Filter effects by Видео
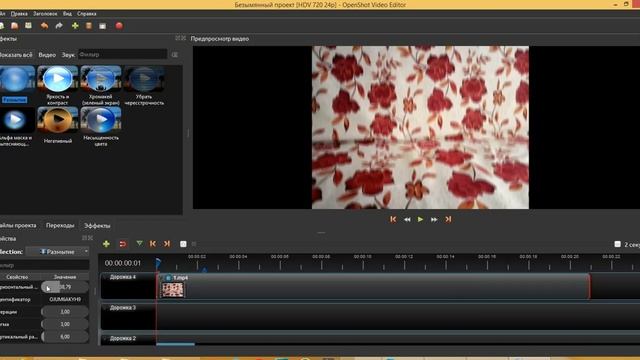This screenshot has width=640, height=360. [x=47, y=55]
